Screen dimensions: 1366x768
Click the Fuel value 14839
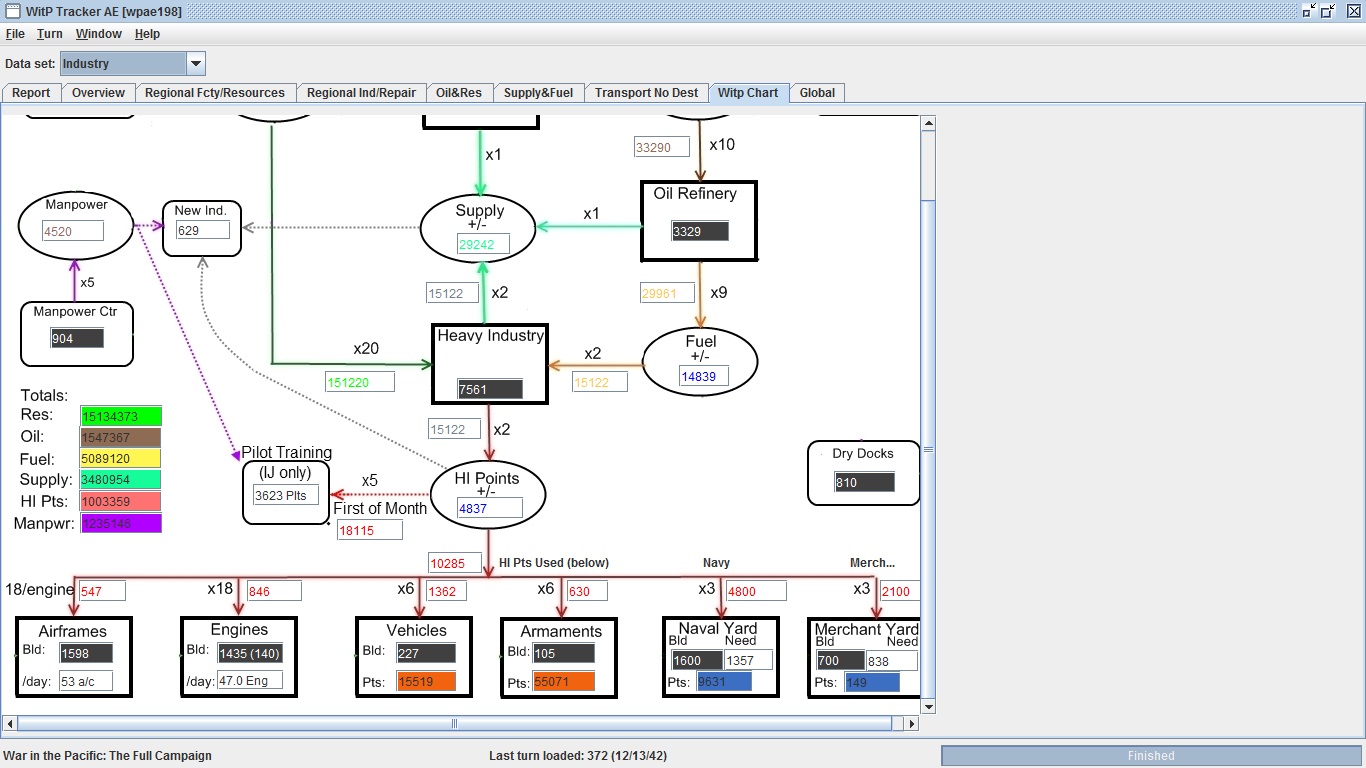(704, 376)
